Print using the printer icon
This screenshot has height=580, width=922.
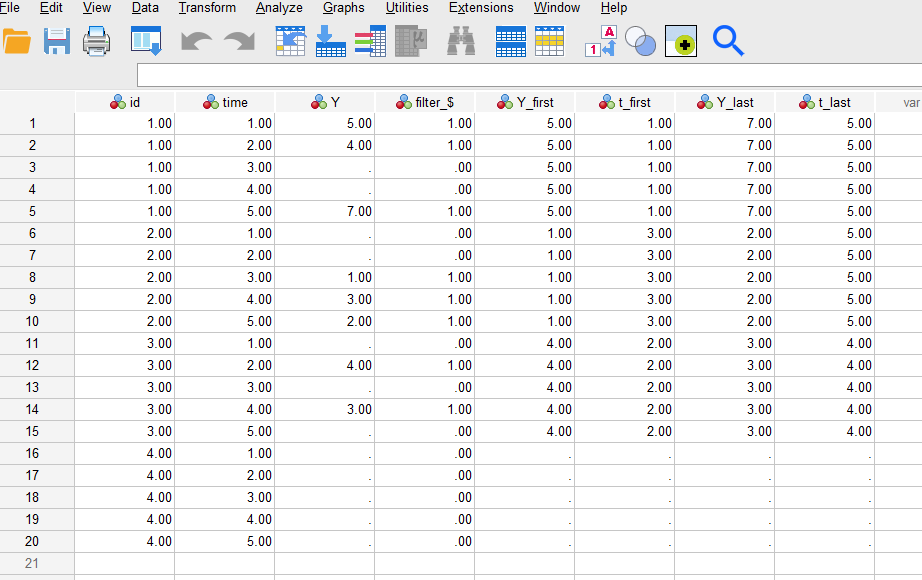96,41
